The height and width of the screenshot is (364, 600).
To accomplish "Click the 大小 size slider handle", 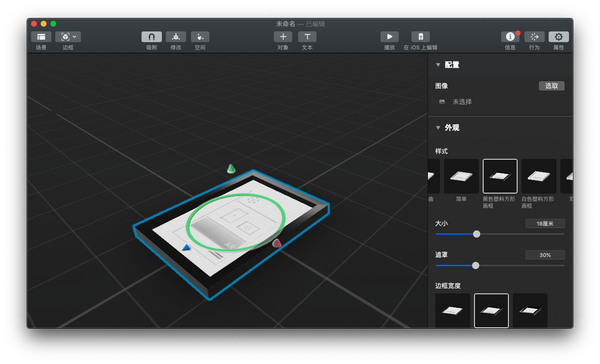I will 476,234.
